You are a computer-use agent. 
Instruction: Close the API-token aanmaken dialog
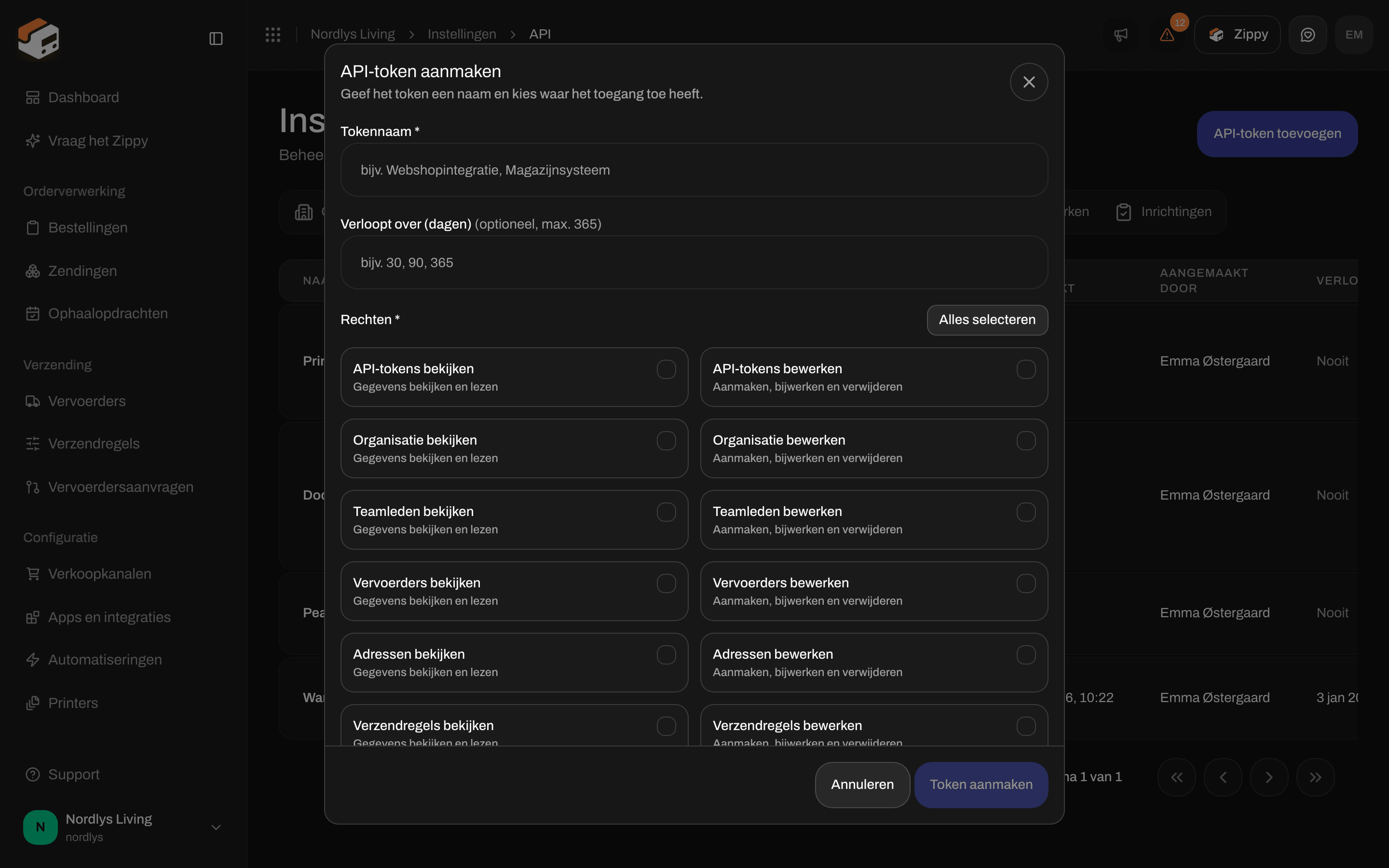(x=1029, y=82)
